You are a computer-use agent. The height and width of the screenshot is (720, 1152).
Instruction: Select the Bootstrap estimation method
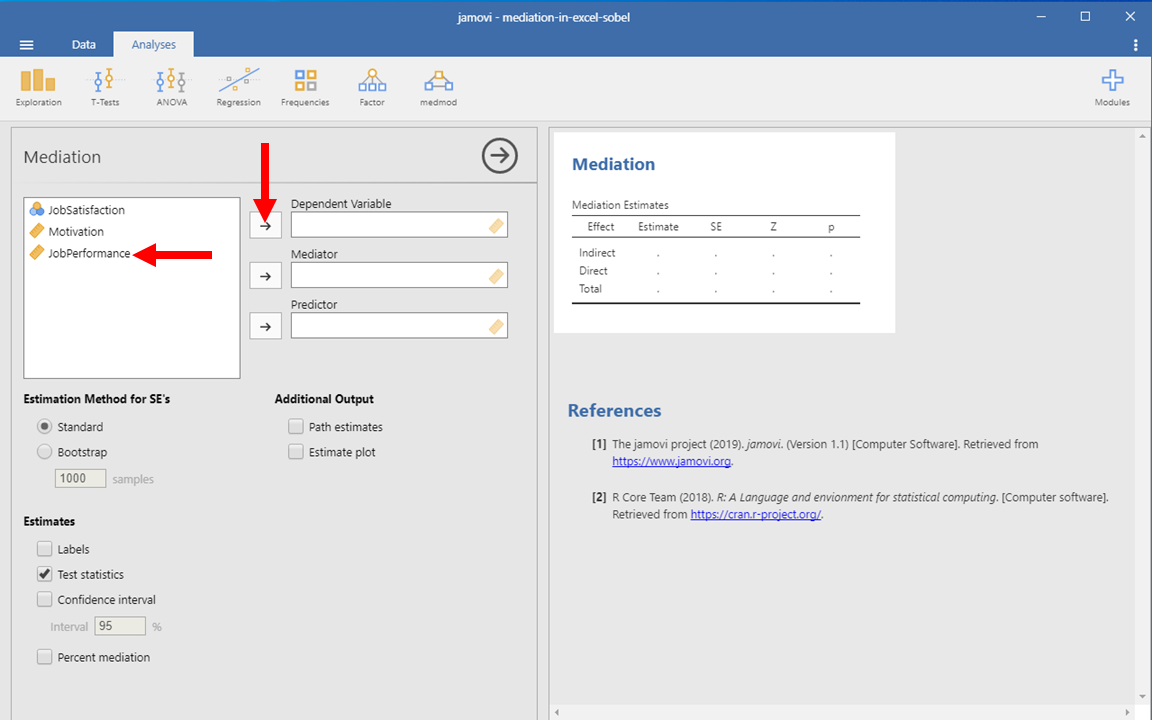[x=45, y=452]
